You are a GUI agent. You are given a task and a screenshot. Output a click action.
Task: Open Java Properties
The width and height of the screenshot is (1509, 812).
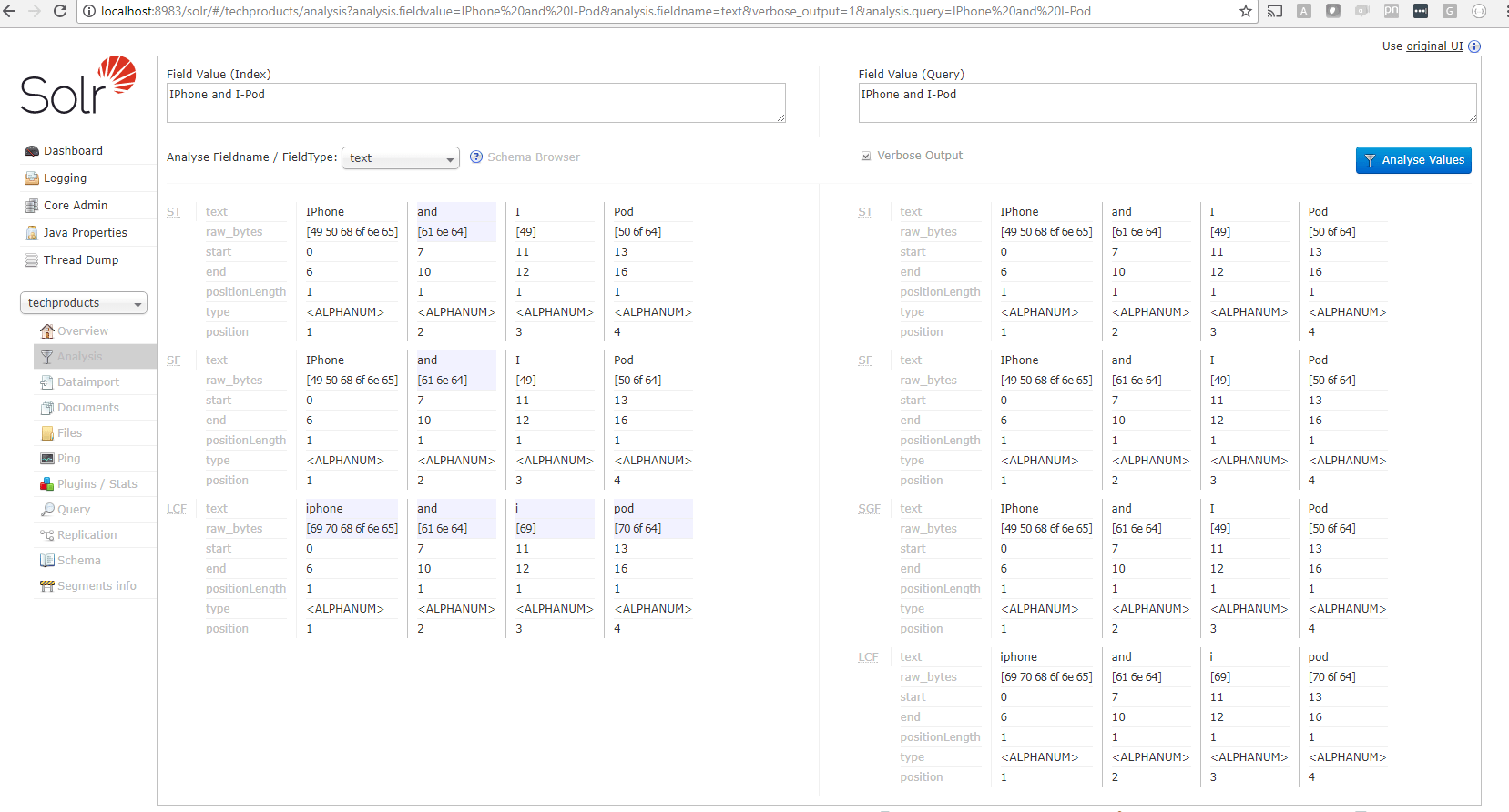[x=85, y=233]
